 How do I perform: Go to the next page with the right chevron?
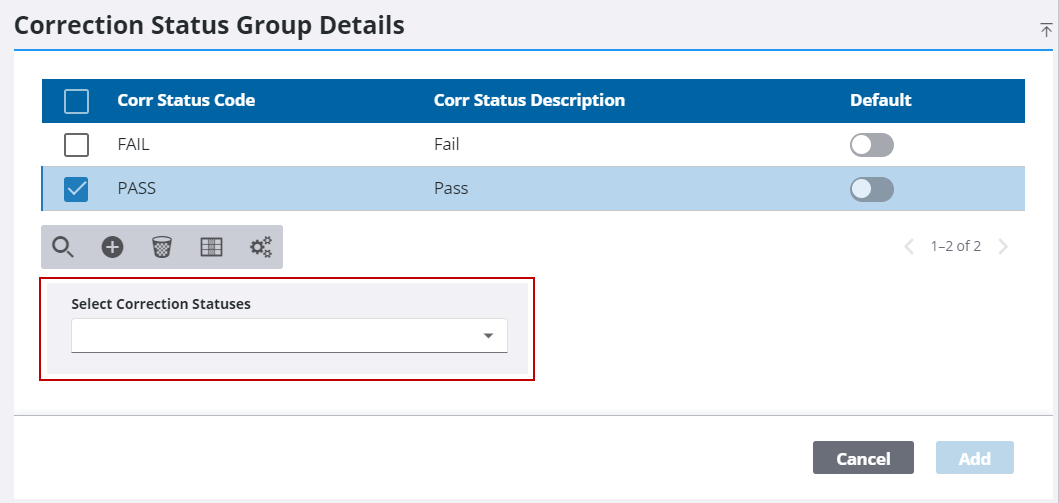click(x=1003, y=246)
